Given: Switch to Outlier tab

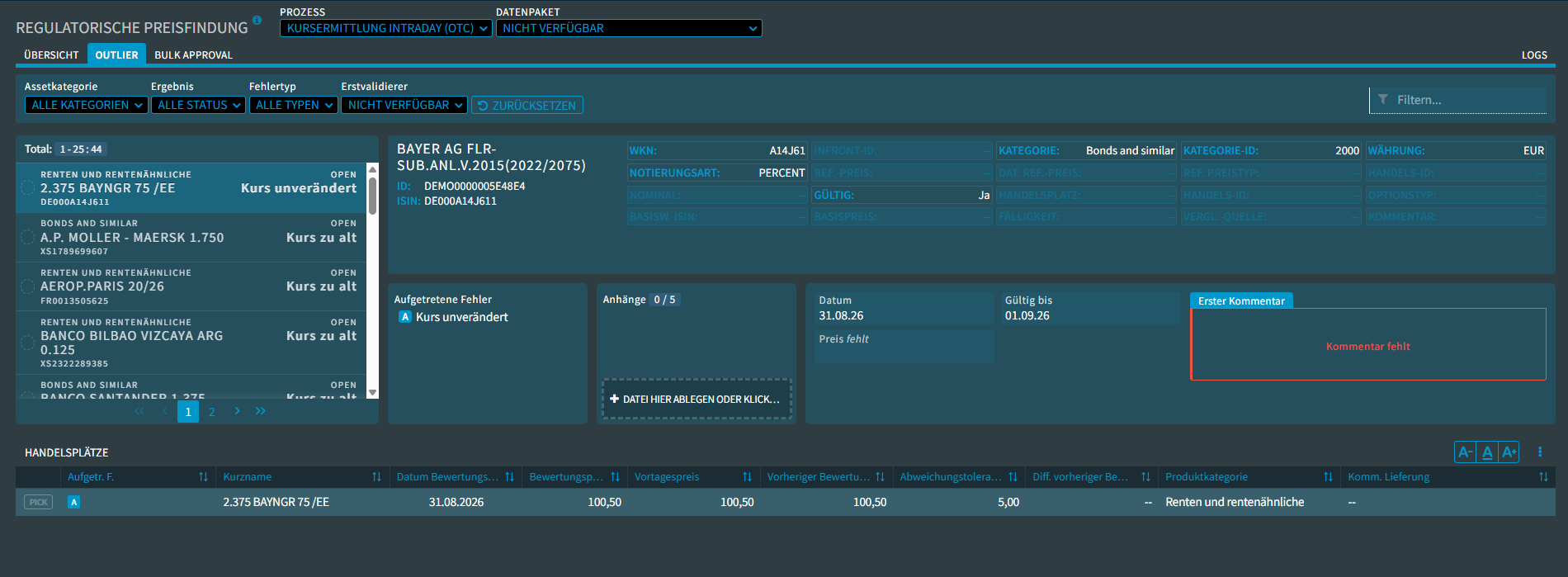Looking at the screenshot, I should pos(116,54).
